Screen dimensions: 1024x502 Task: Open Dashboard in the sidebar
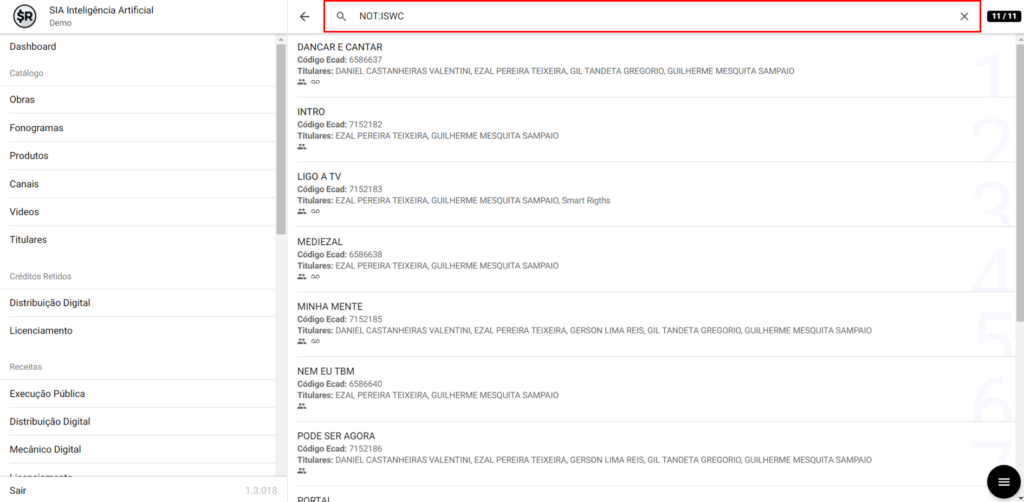click(33, 47)
